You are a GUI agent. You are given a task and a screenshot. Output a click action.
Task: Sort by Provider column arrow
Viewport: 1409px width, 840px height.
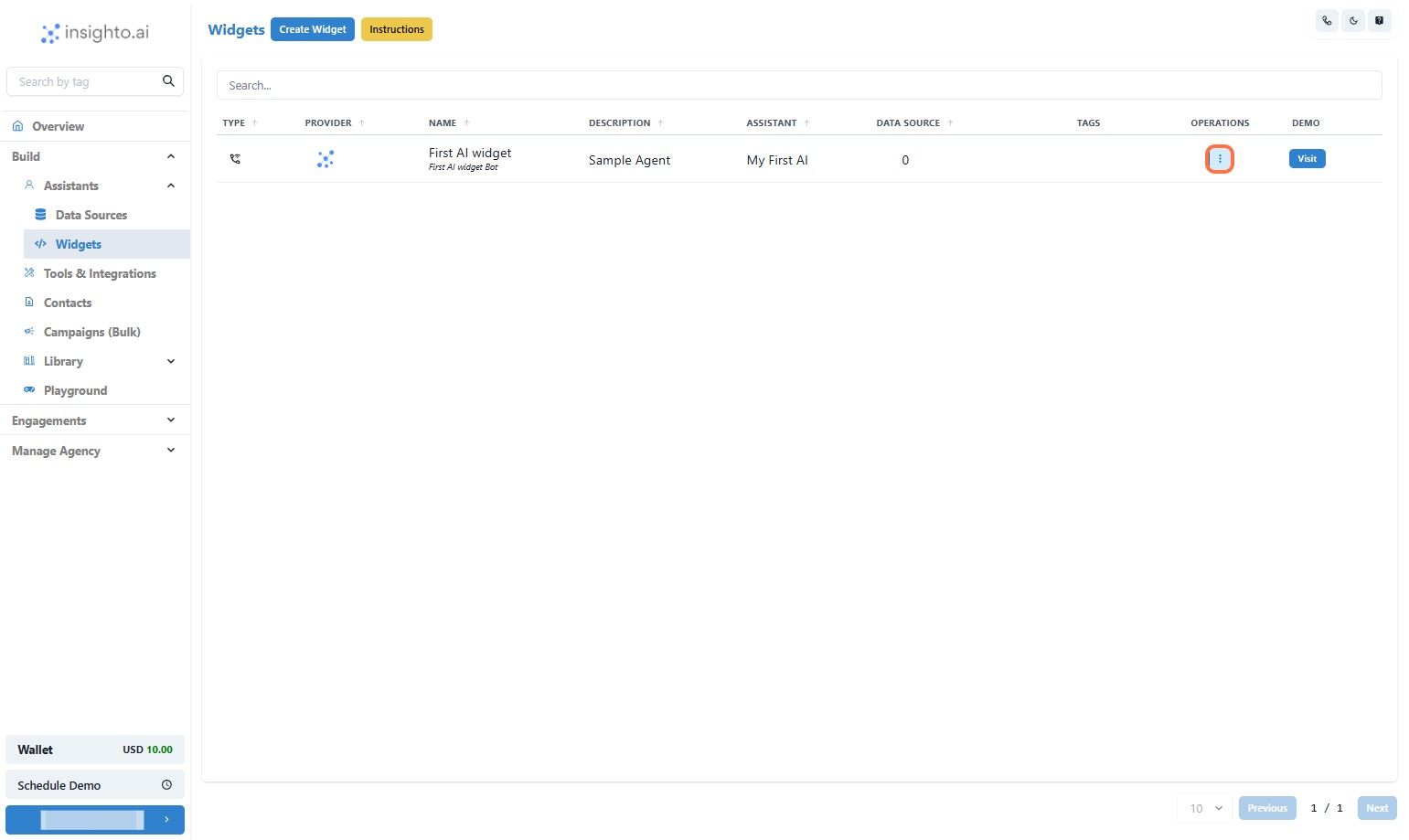(362, 122)
